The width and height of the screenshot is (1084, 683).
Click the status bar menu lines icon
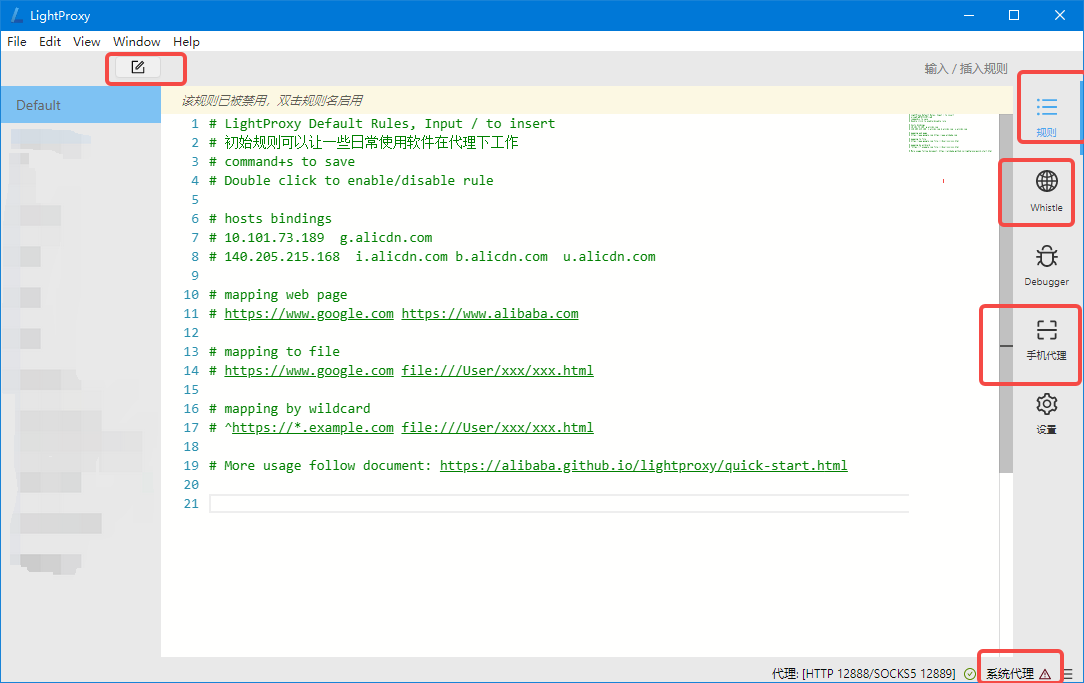pyautogui.click(x=1069, y=674)
